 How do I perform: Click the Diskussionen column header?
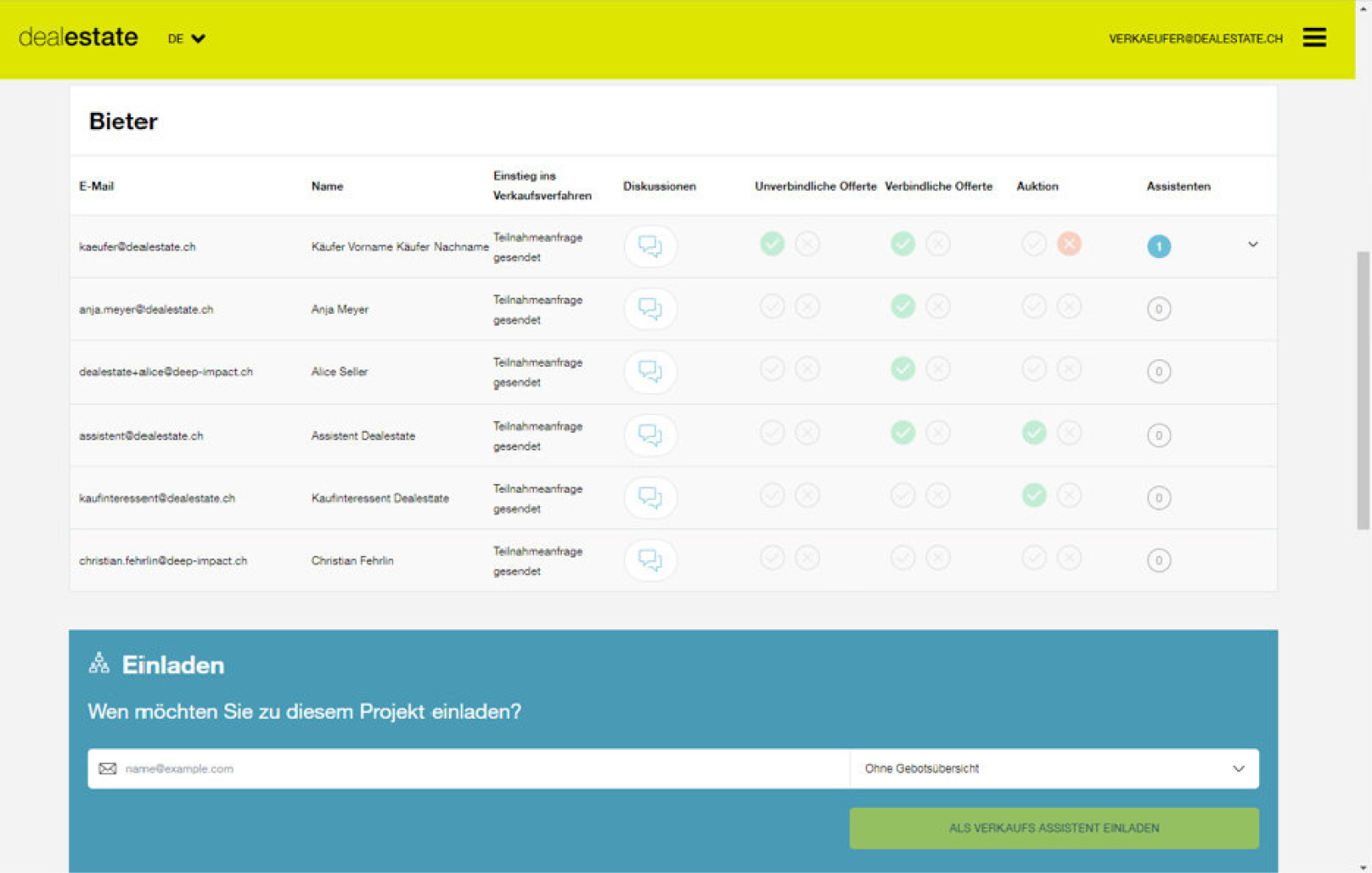pos(659,186)
